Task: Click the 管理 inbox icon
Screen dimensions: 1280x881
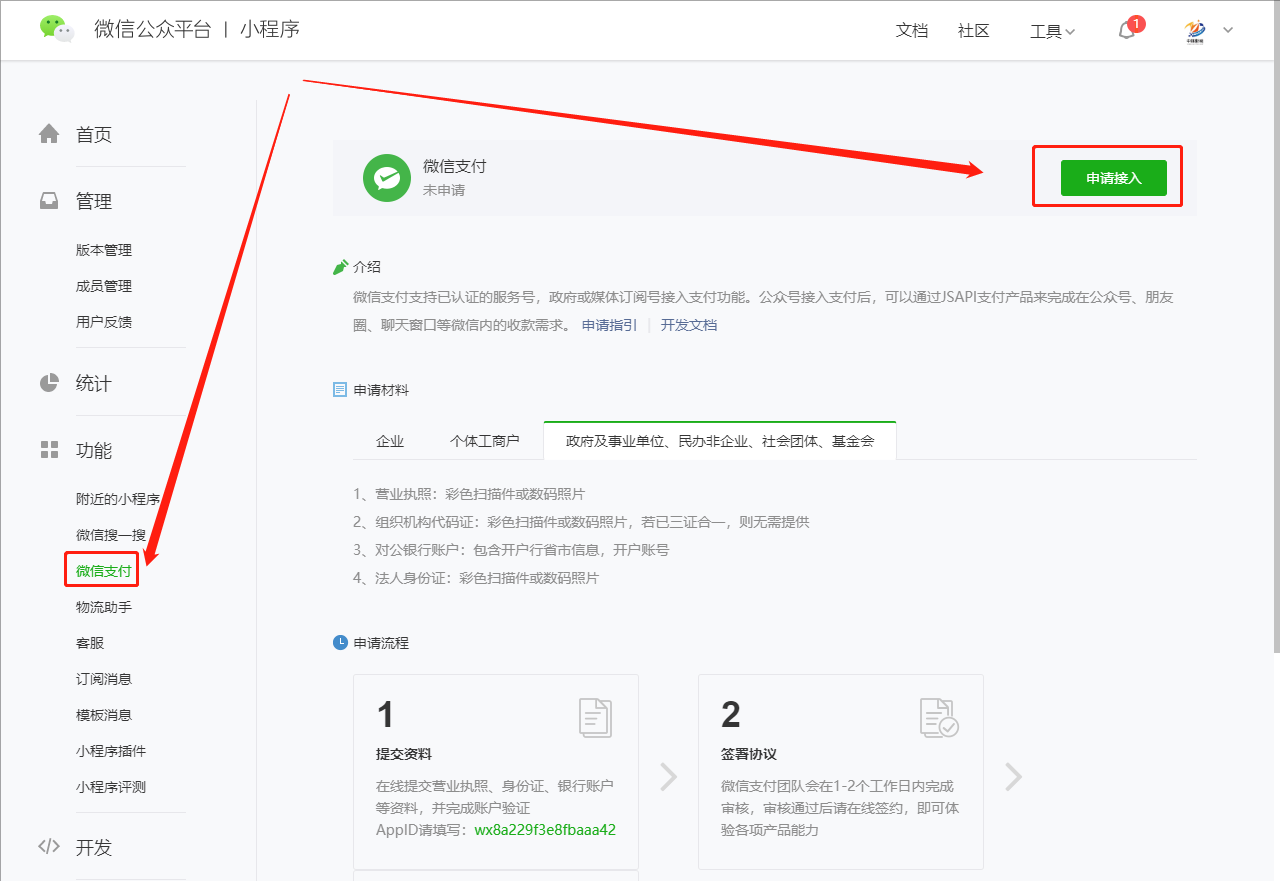Action: coord(49,201)
